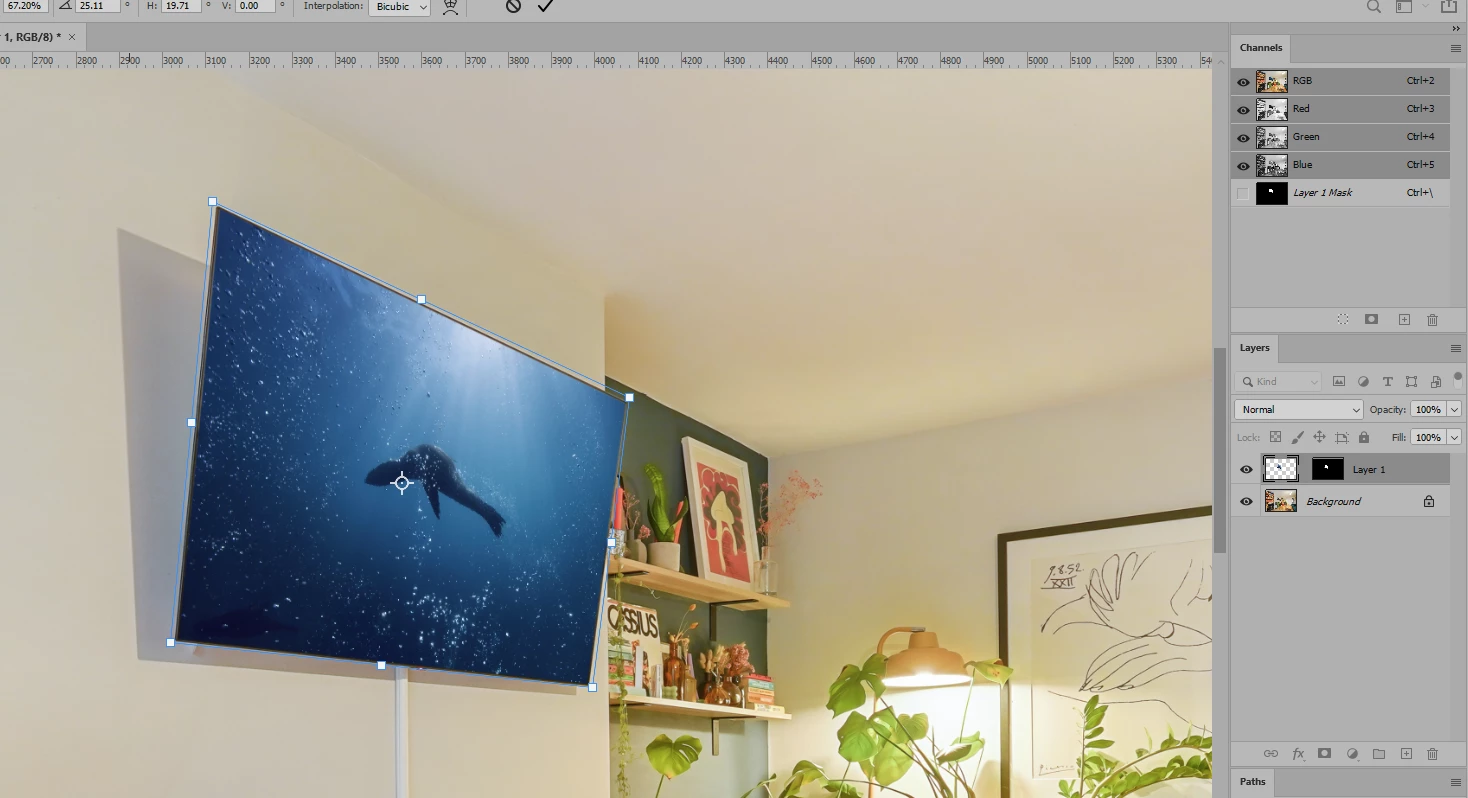Open the Opacity slider dropdown arrow

[x=1454, y=409]
